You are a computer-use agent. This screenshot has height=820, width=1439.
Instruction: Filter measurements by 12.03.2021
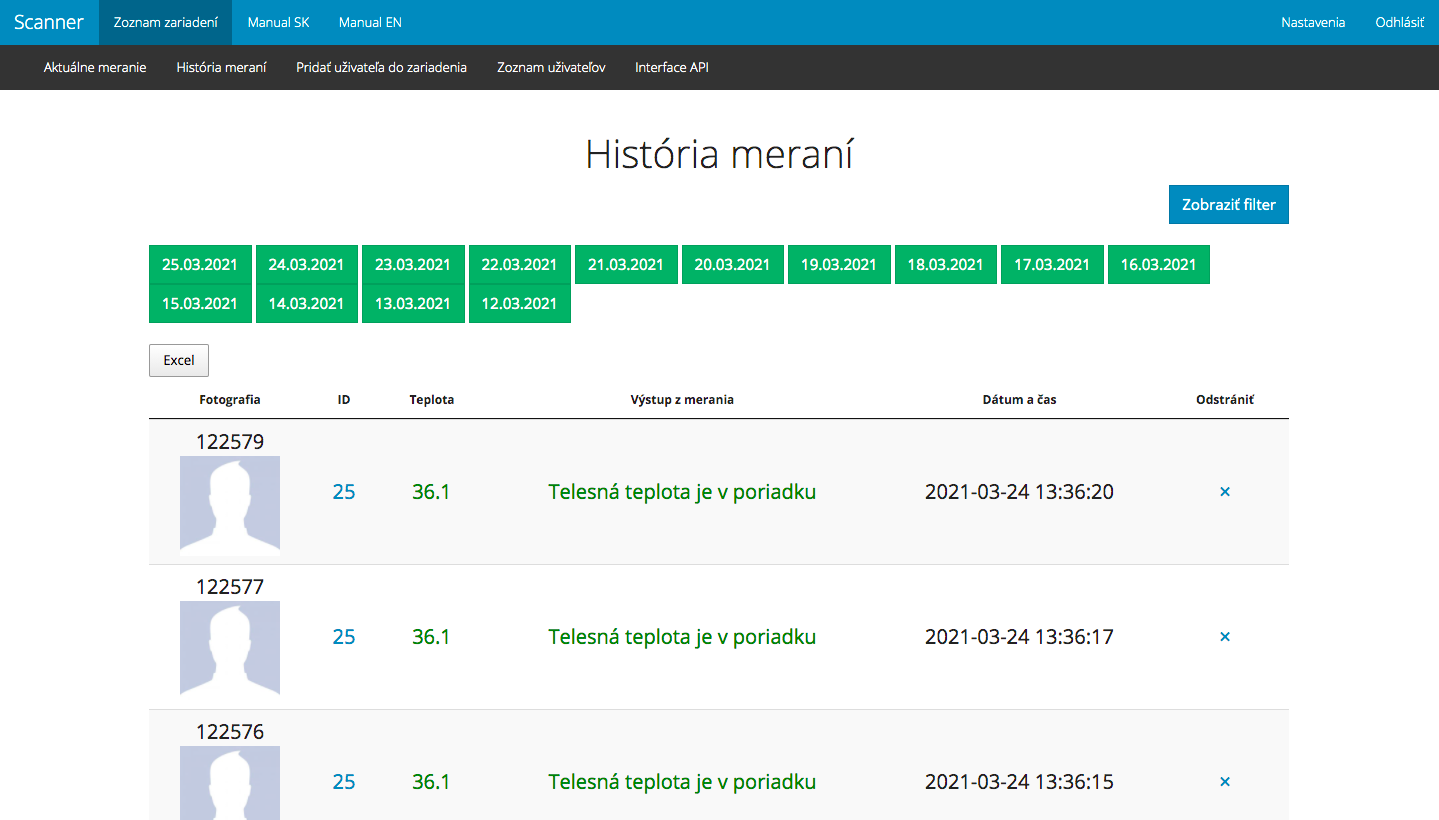519,304
